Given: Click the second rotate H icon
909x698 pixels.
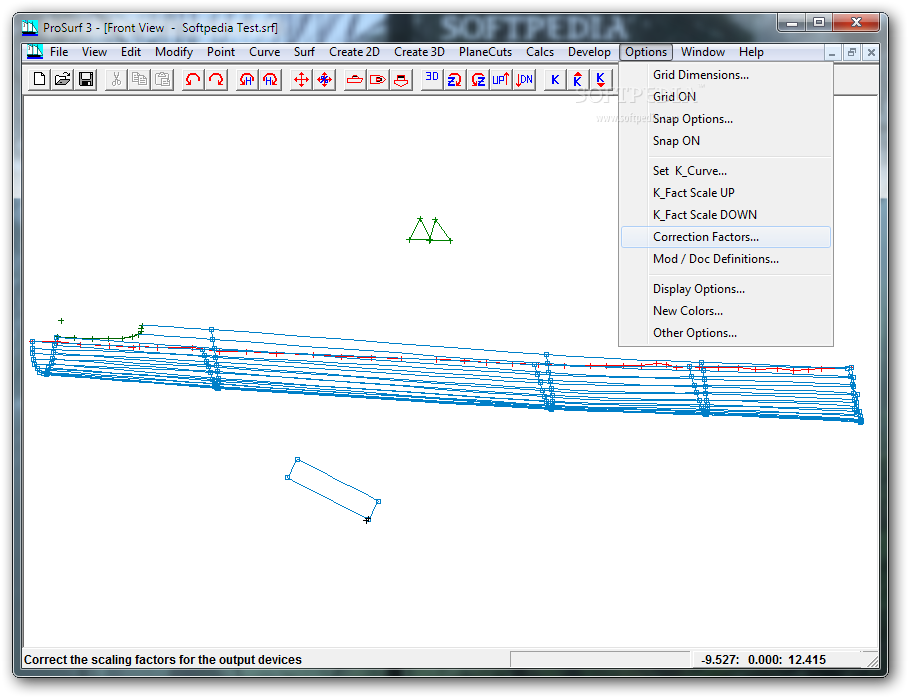Looking at the screenshot, I should (x=270, y=79).
